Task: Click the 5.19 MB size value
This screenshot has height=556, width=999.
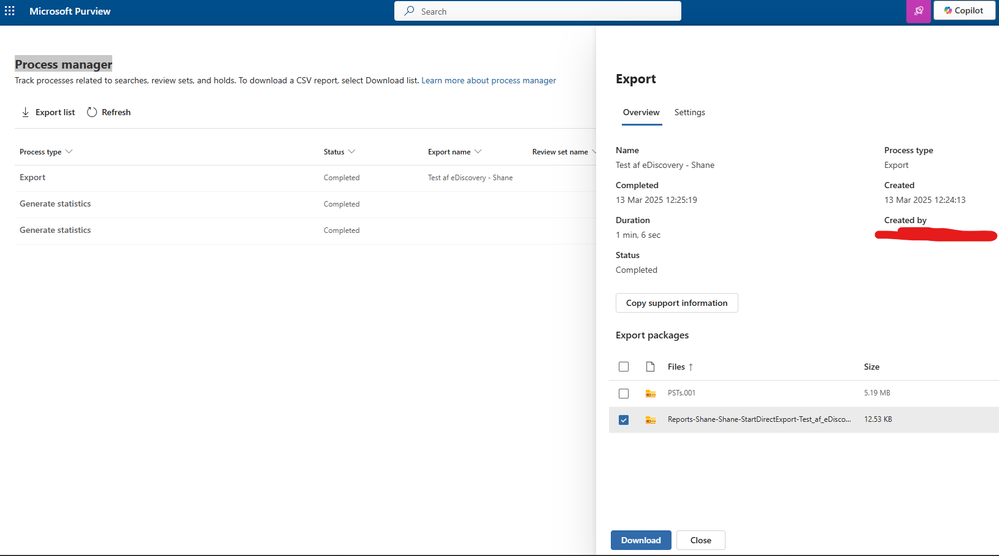Action: point(877,393)
